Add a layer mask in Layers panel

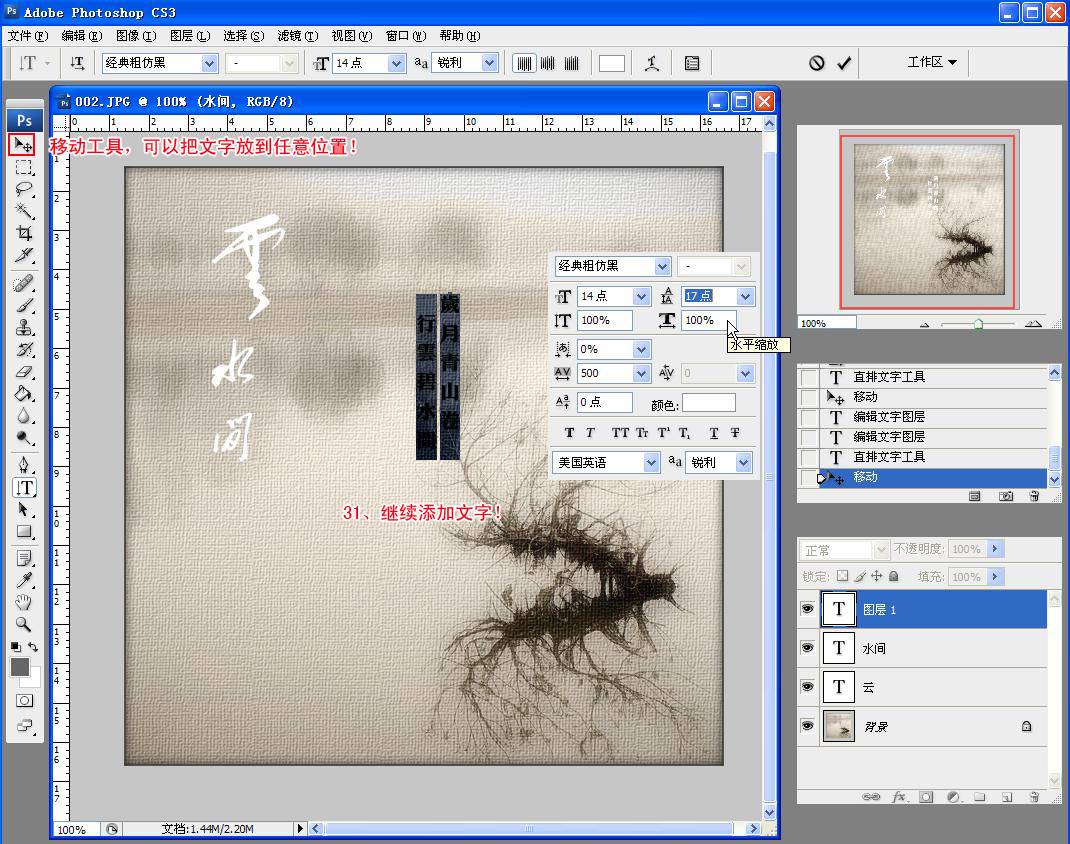click(926, 796)
